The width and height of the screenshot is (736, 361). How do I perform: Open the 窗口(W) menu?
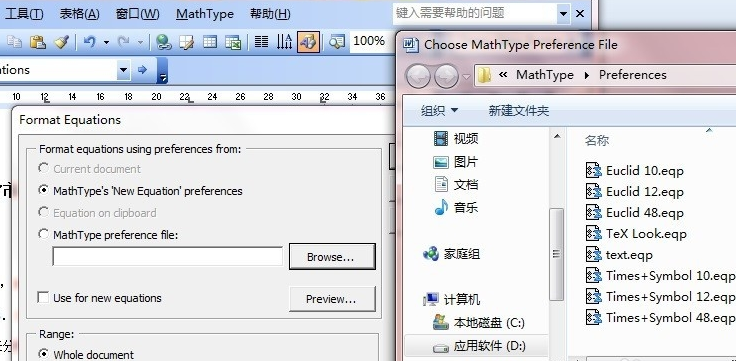point(137,14)
